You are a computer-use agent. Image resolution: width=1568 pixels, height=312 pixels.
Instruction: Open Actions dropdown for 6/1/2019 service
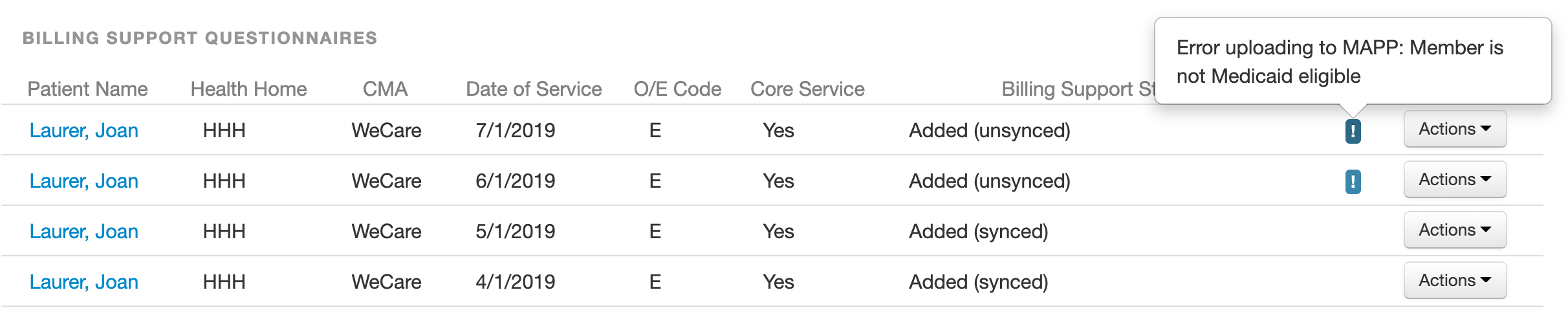1455,179
